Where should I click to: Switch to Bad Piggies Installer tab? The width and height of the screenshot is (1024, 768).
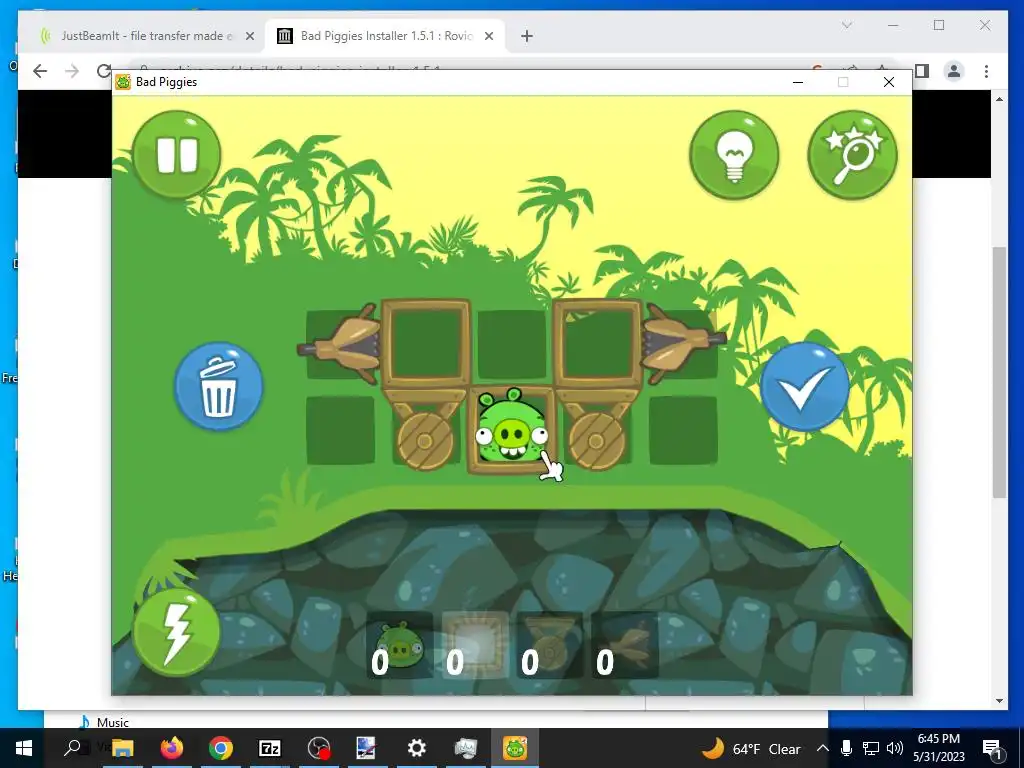pos(386,36)
